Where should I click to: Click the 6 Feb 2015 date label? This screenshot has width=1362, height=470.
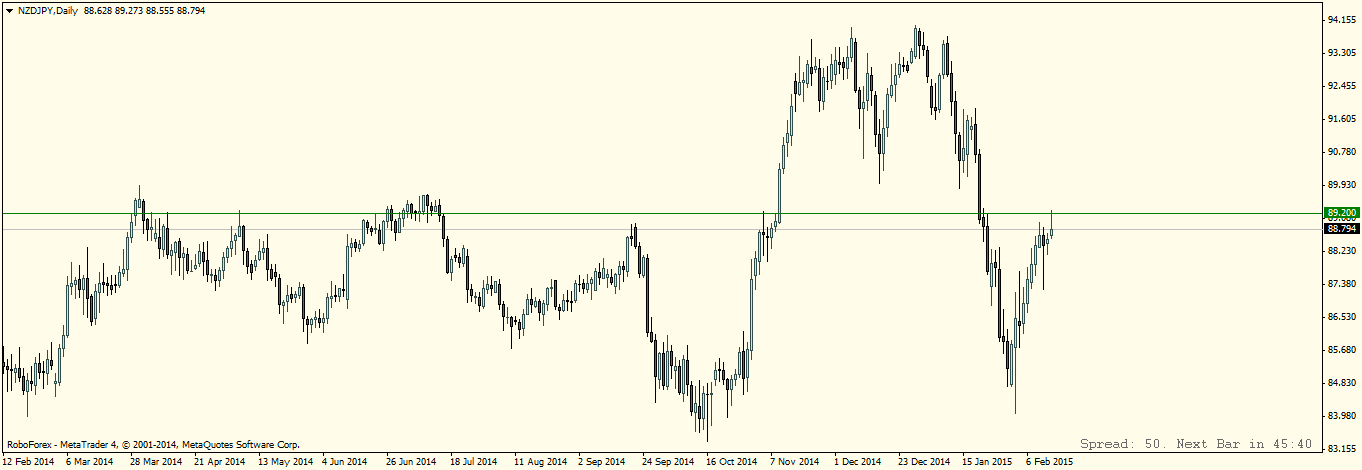[x=1050, y=462]
